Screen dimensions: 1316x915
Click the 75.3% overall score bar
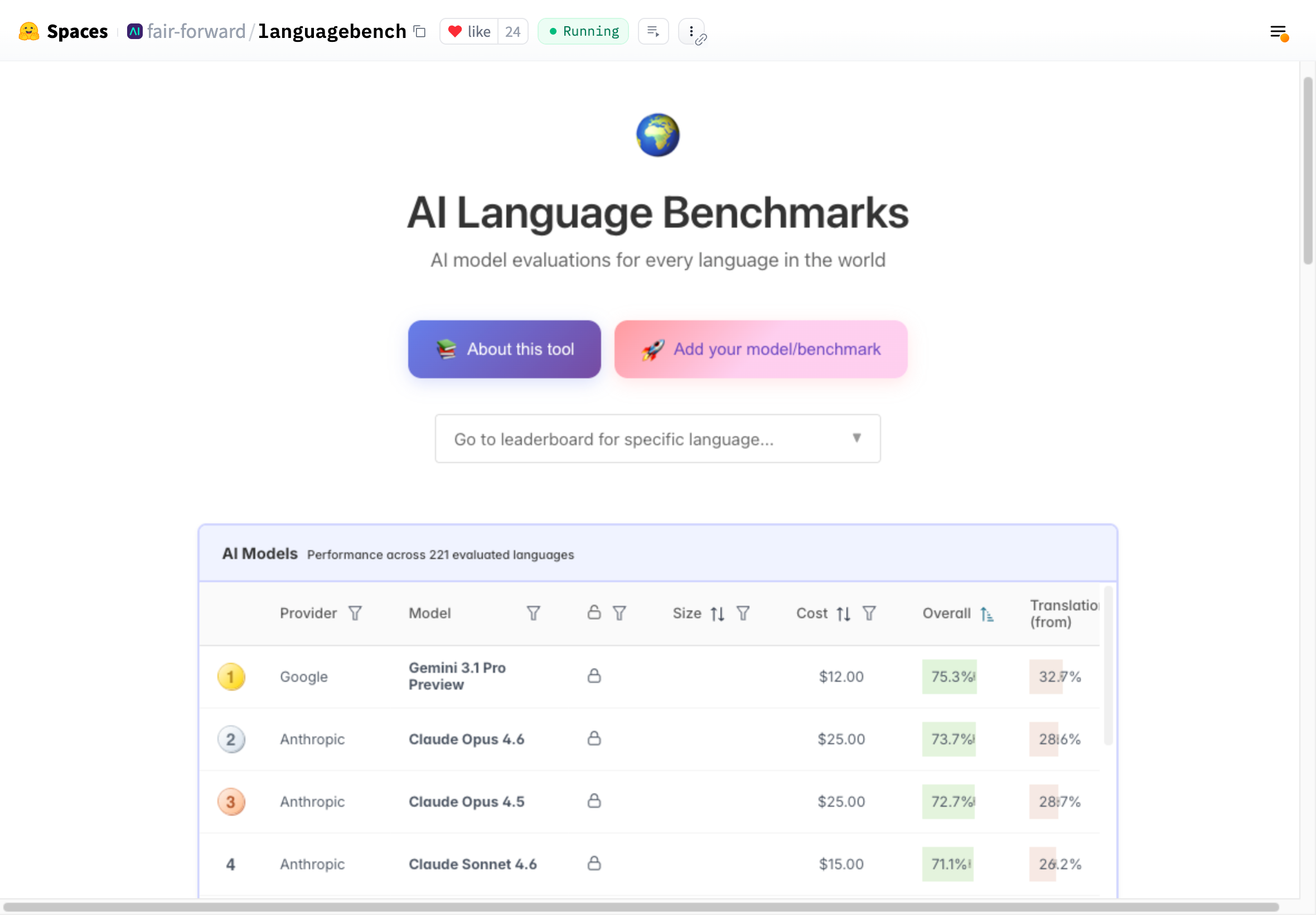949,677
